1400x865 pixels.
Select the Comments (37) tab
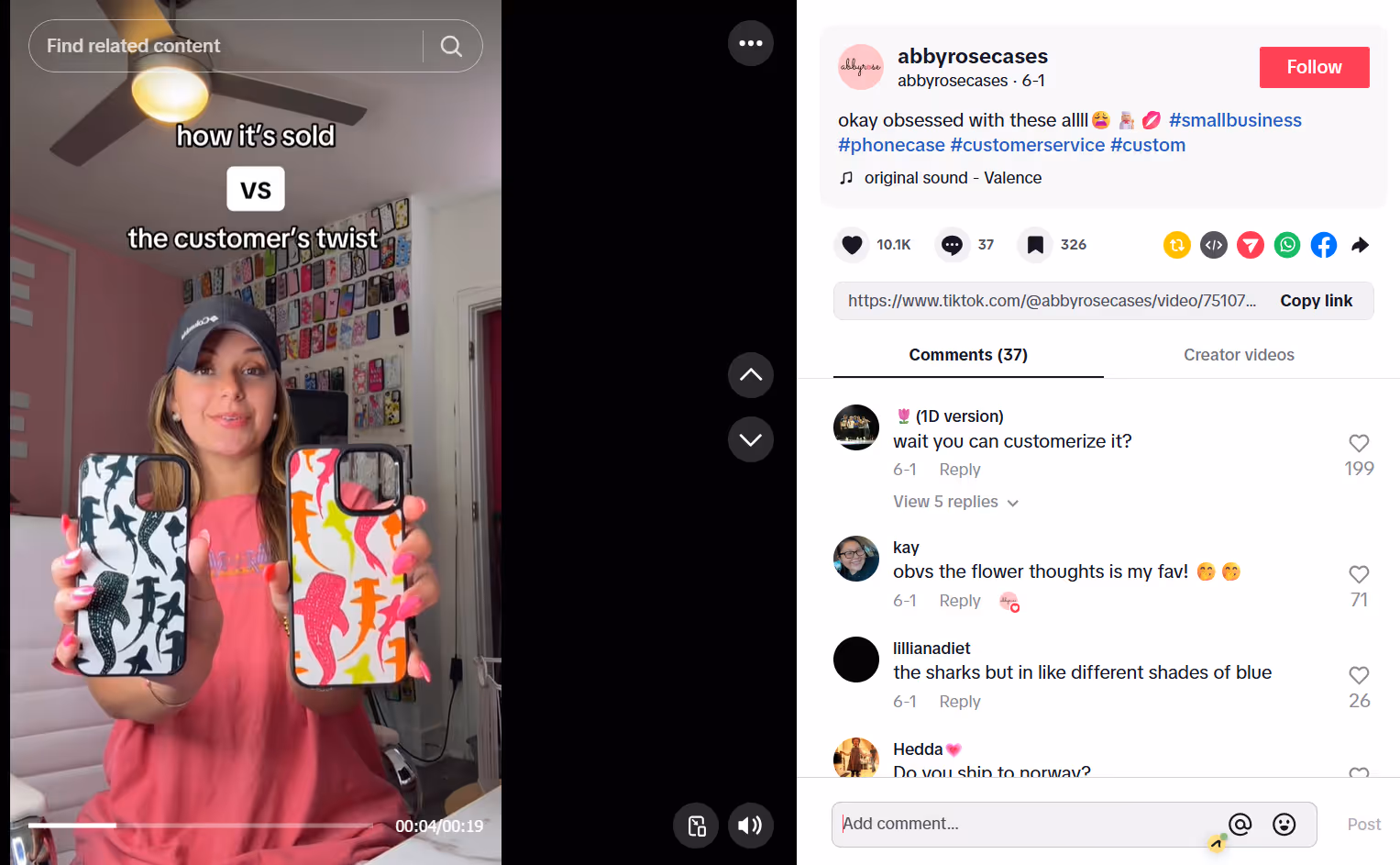pyautogui.click(x=968, y=355)
